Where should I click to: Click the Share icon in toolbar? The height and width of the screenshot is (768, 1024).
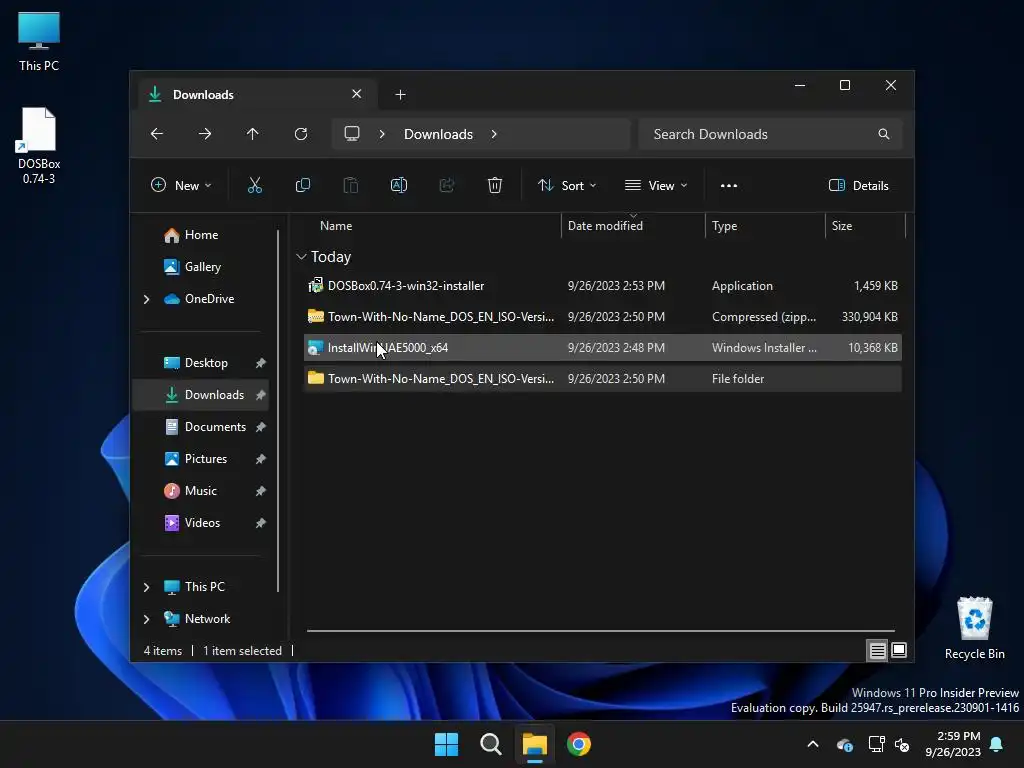(x=447, y=185)
